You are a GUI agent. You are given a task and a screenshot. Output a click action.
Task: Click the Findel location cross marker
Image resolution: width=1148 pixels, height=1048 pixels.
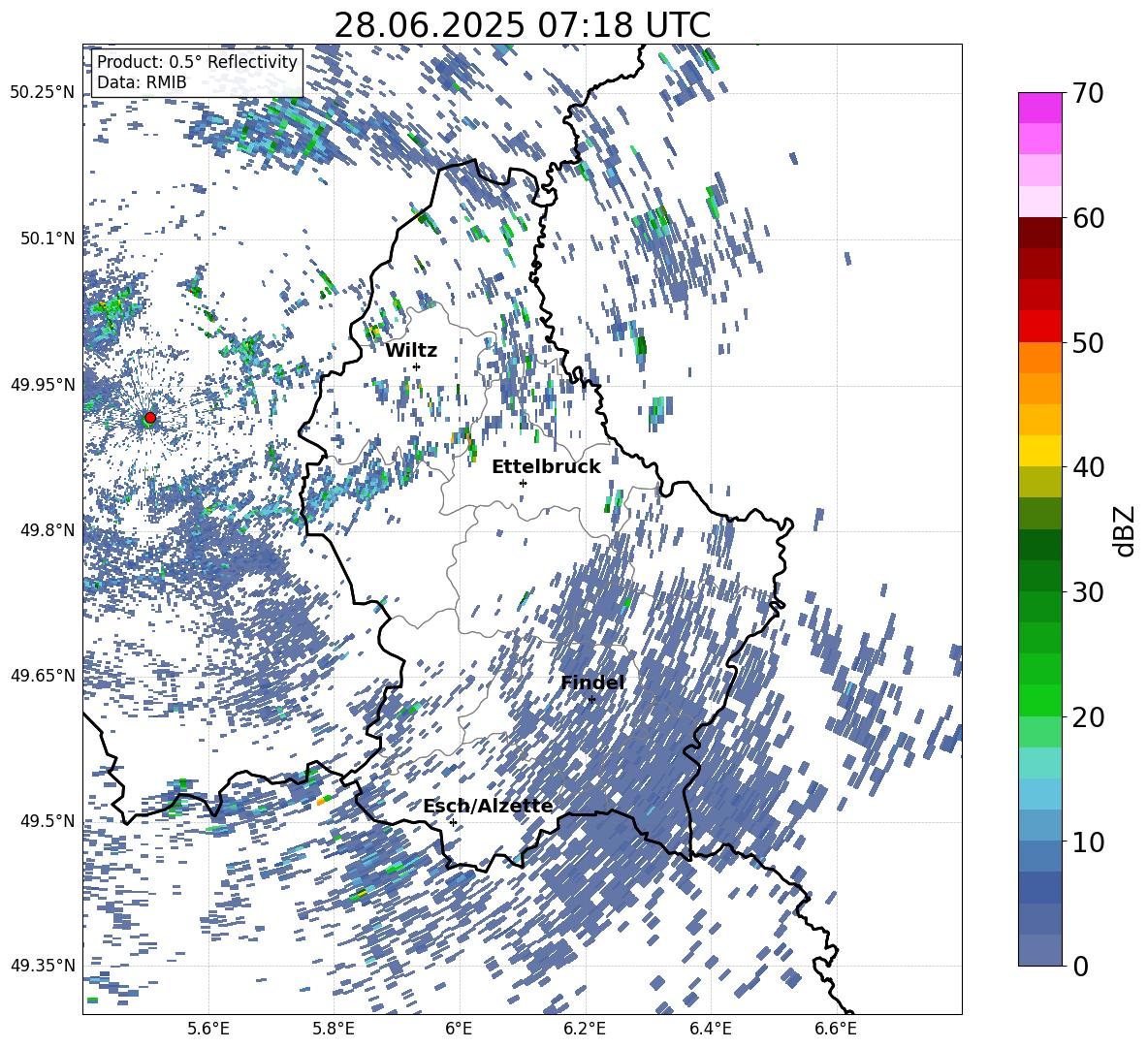[591, 700]
